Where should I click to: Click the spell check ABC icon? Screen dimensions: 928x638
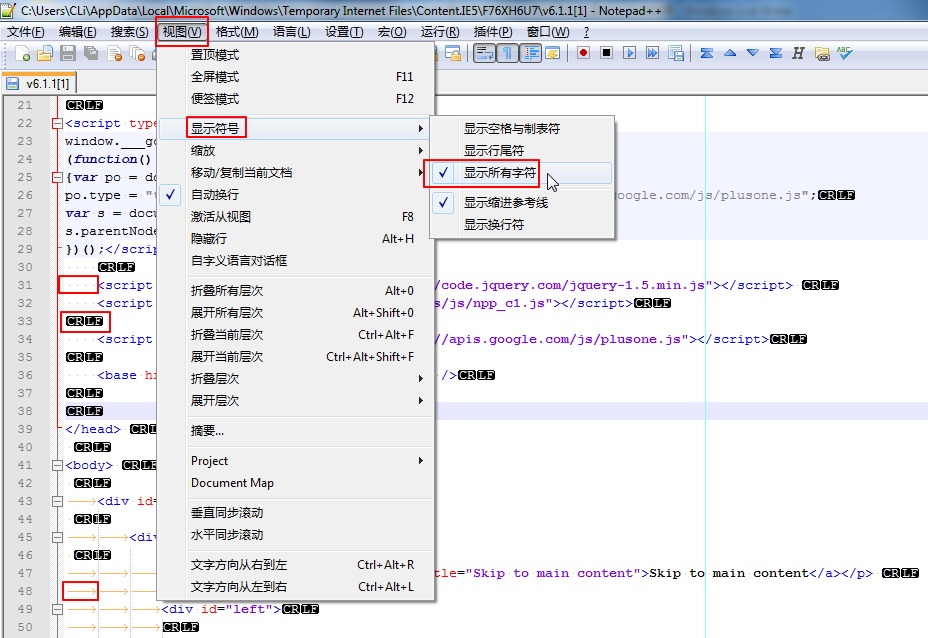(x=845, y=53)
